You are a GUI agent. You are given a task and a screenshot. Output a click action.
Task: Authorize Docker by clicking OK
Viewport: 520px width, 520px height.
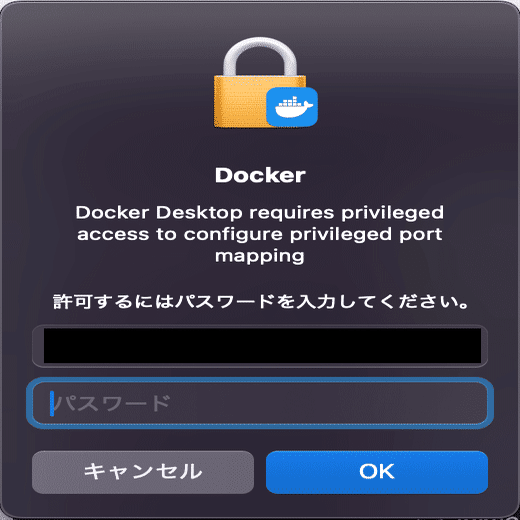377,472
